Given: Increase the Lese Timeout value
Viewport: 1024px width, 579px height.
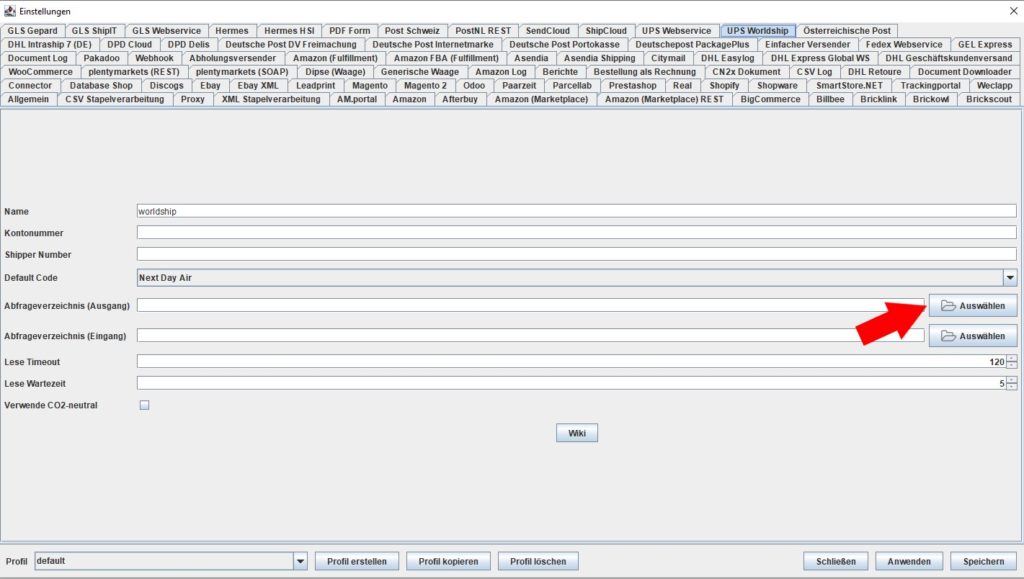Looking at the screenshot, I should 1012,358.
